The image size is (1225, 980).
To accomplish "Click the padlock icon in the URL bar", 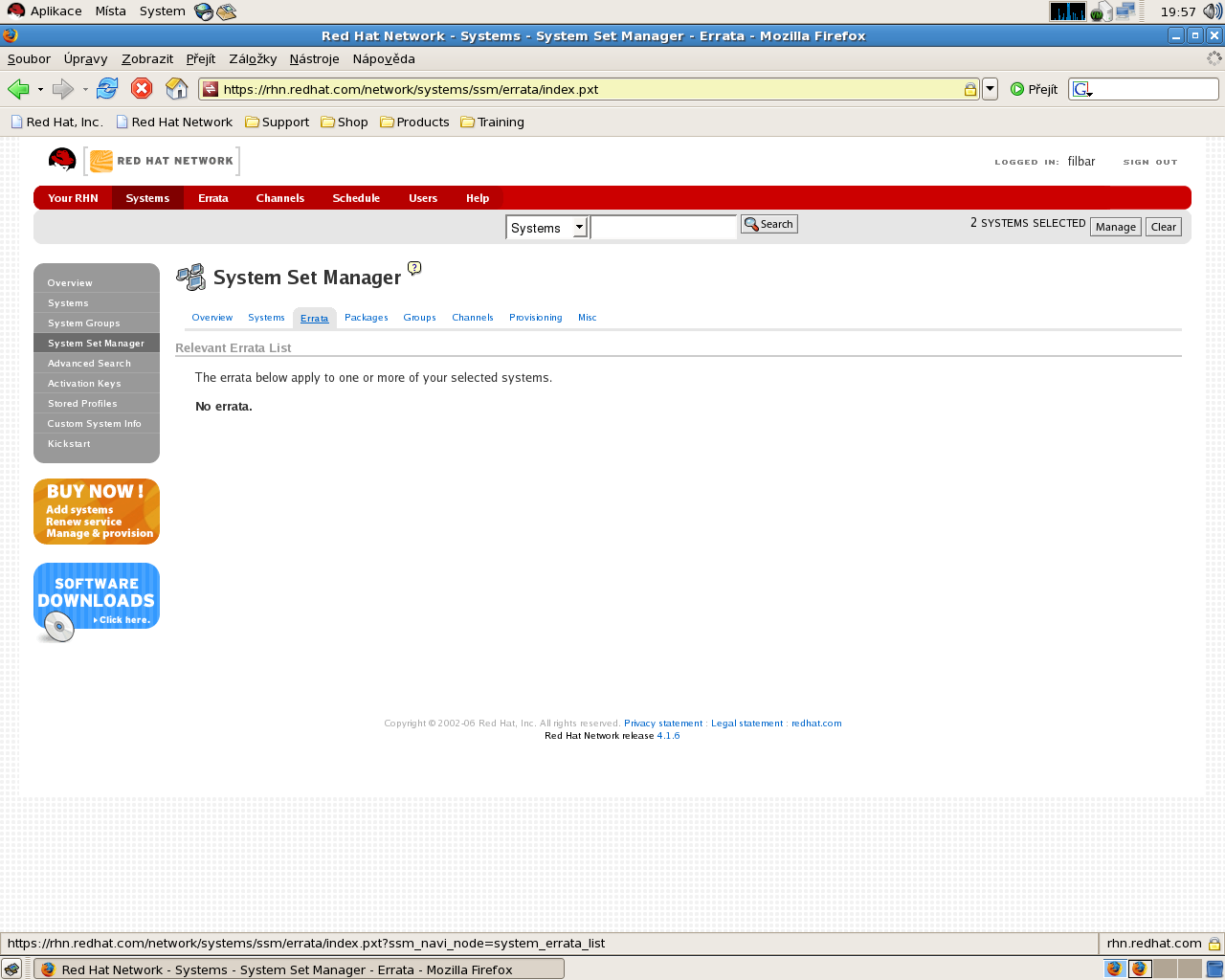I will (969, 89).
